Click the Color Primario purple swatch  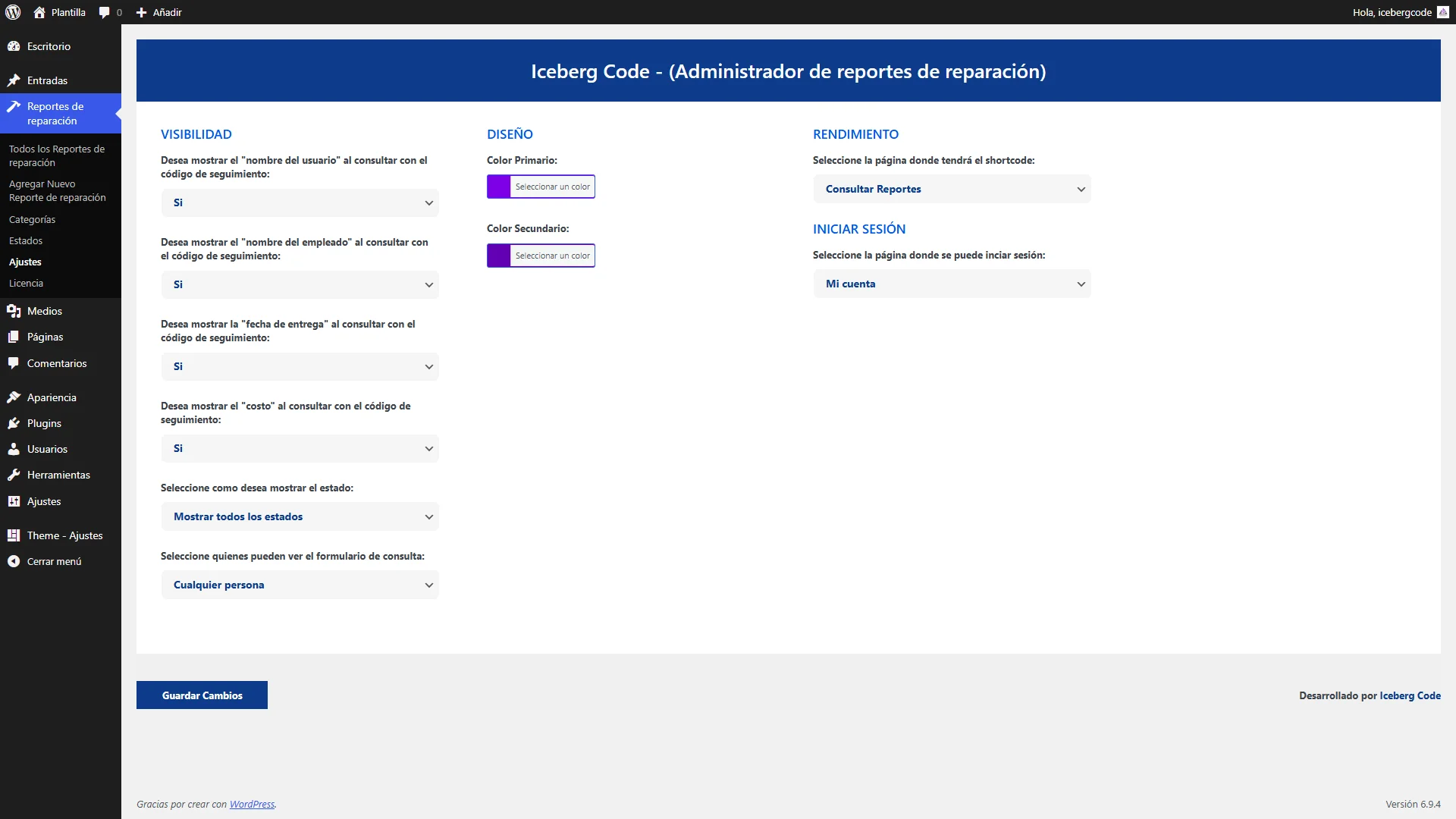(499, 187)
